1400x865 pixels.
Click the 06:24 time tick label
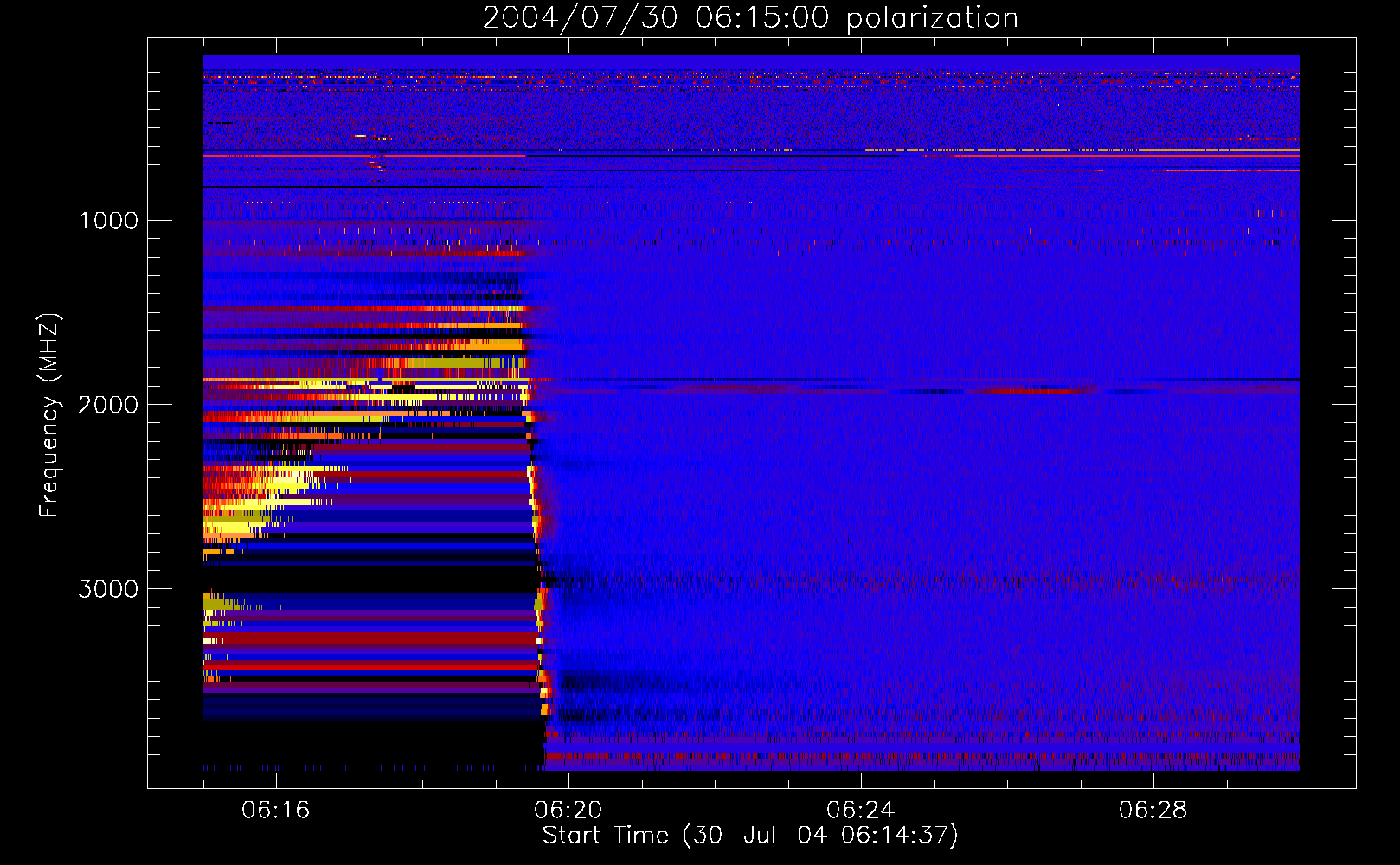[860, 811]
